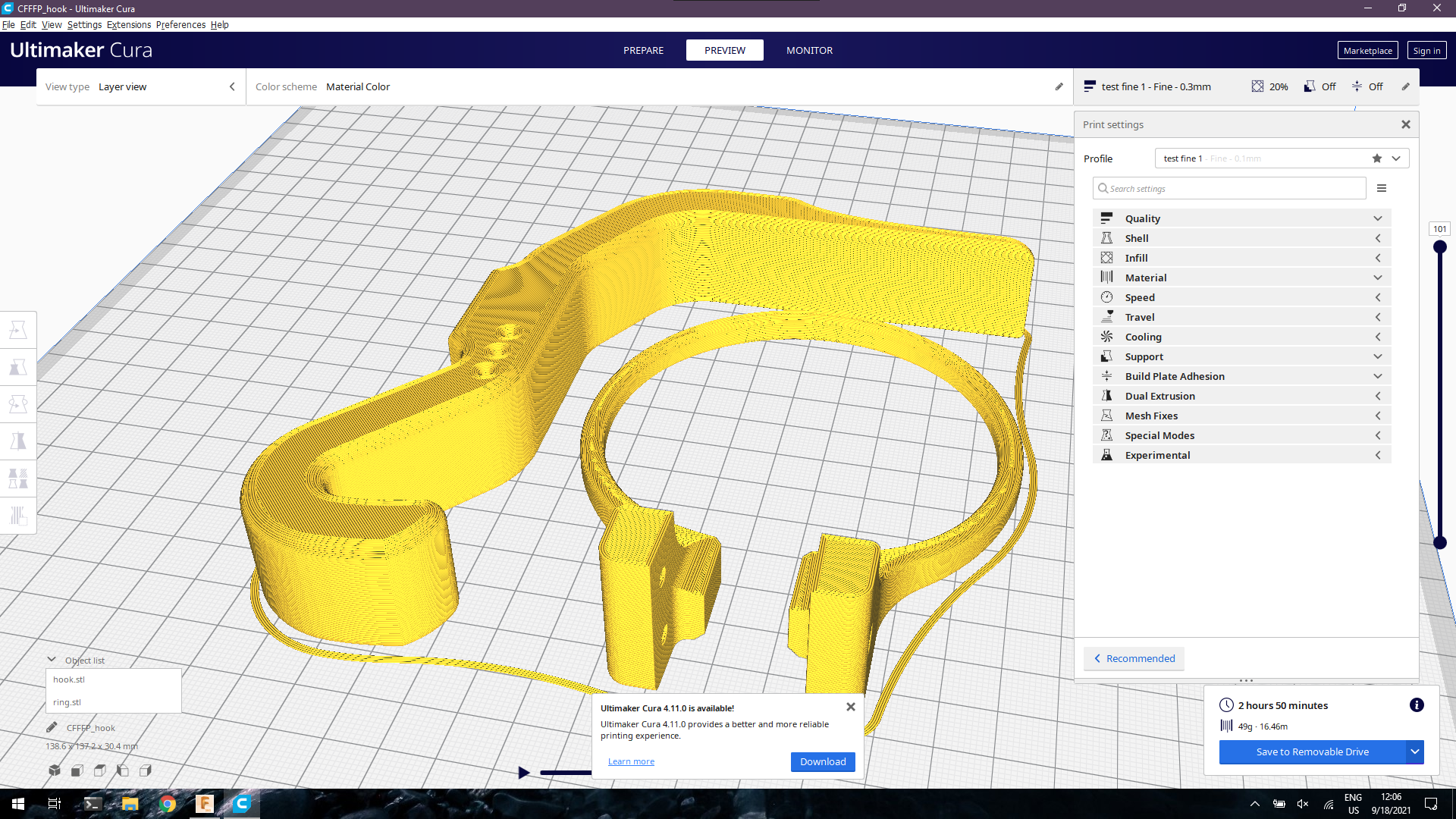Collapse the Quality settings category
The image size is (1456, 819).
1242,218
